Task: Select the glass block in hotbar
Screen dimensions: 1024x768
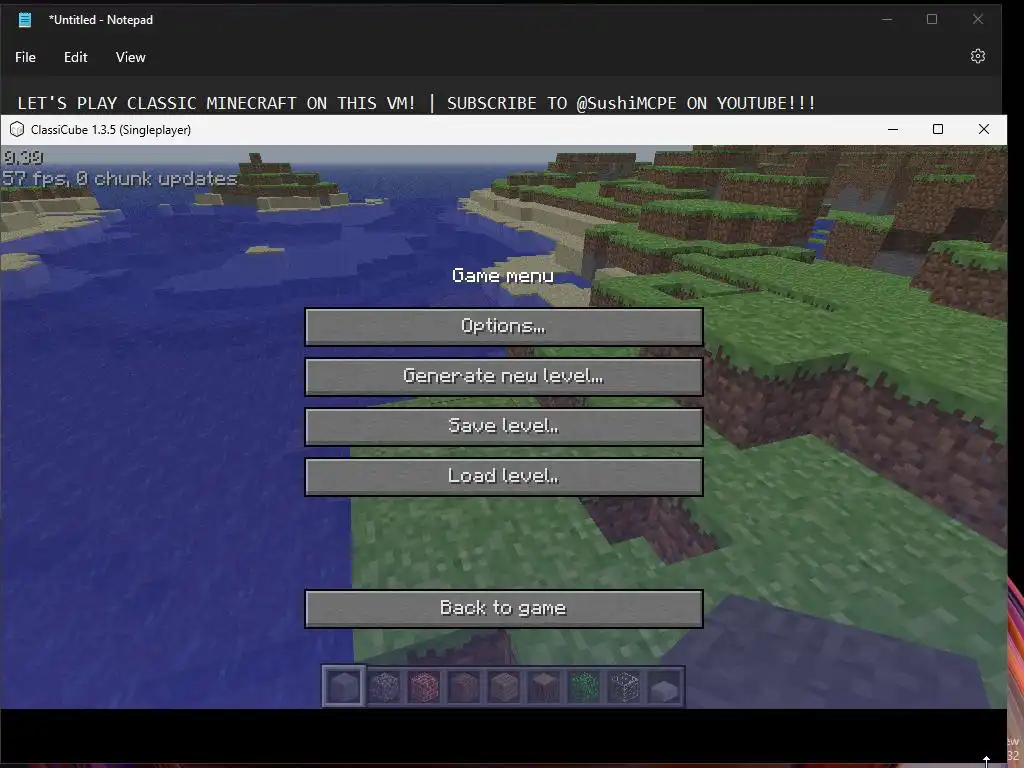Action: [624, 686]
